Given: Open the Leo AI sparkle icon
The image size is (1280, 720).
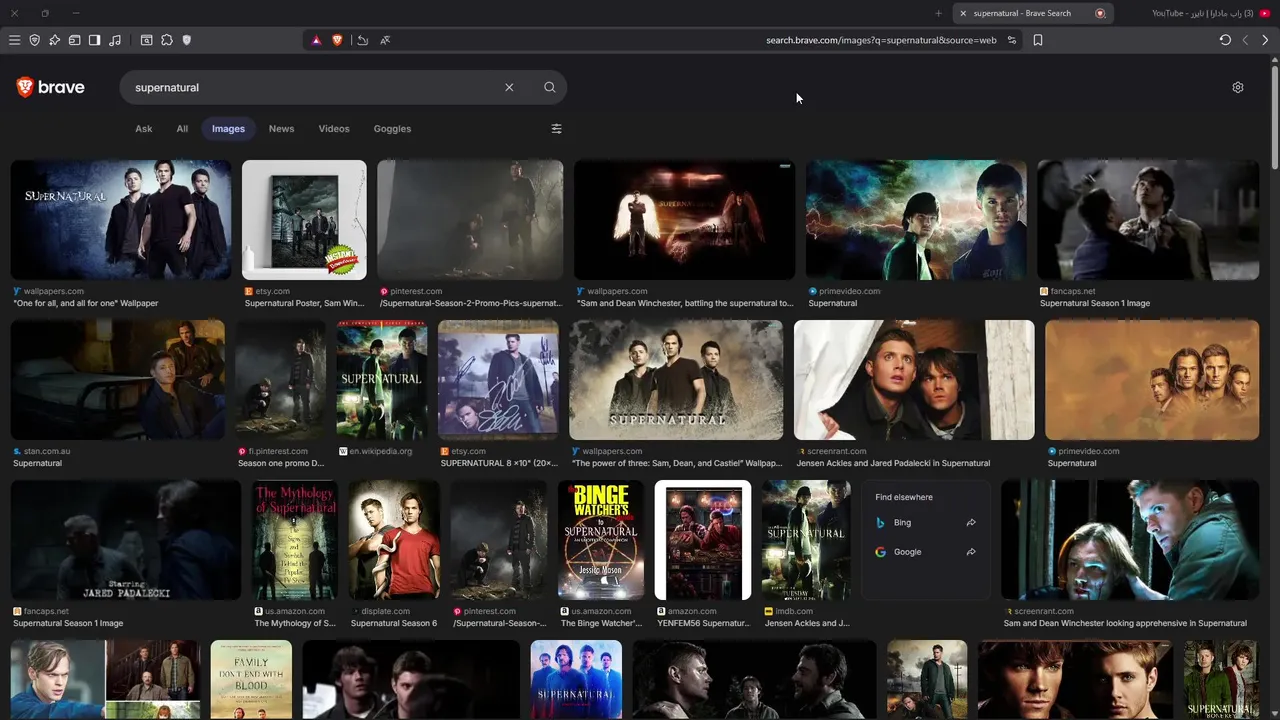Looking at the screenshot, I should coord(54,40).
